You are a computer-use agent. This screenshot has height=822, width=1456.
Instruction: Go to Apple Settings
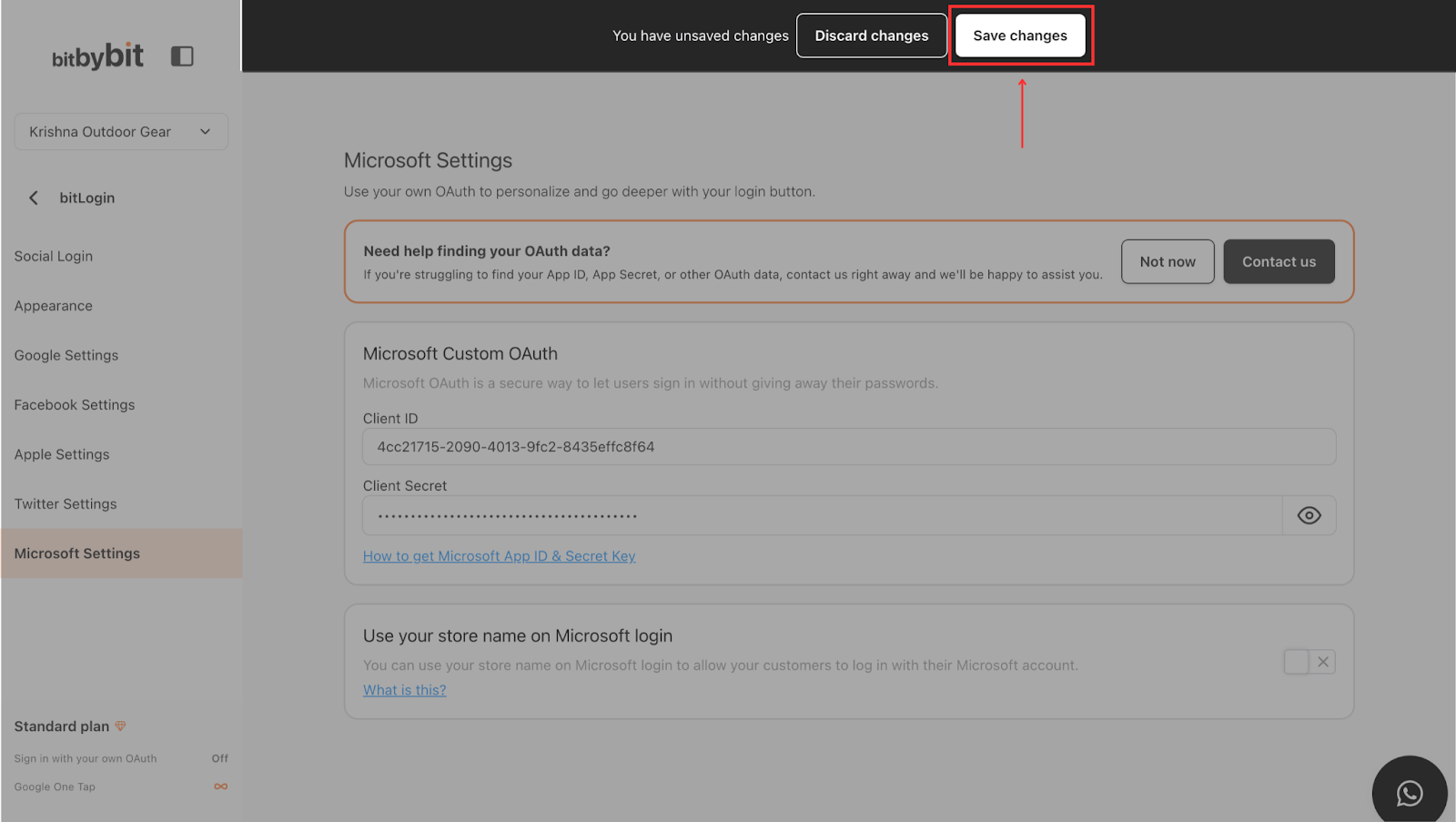pos(62,454)
